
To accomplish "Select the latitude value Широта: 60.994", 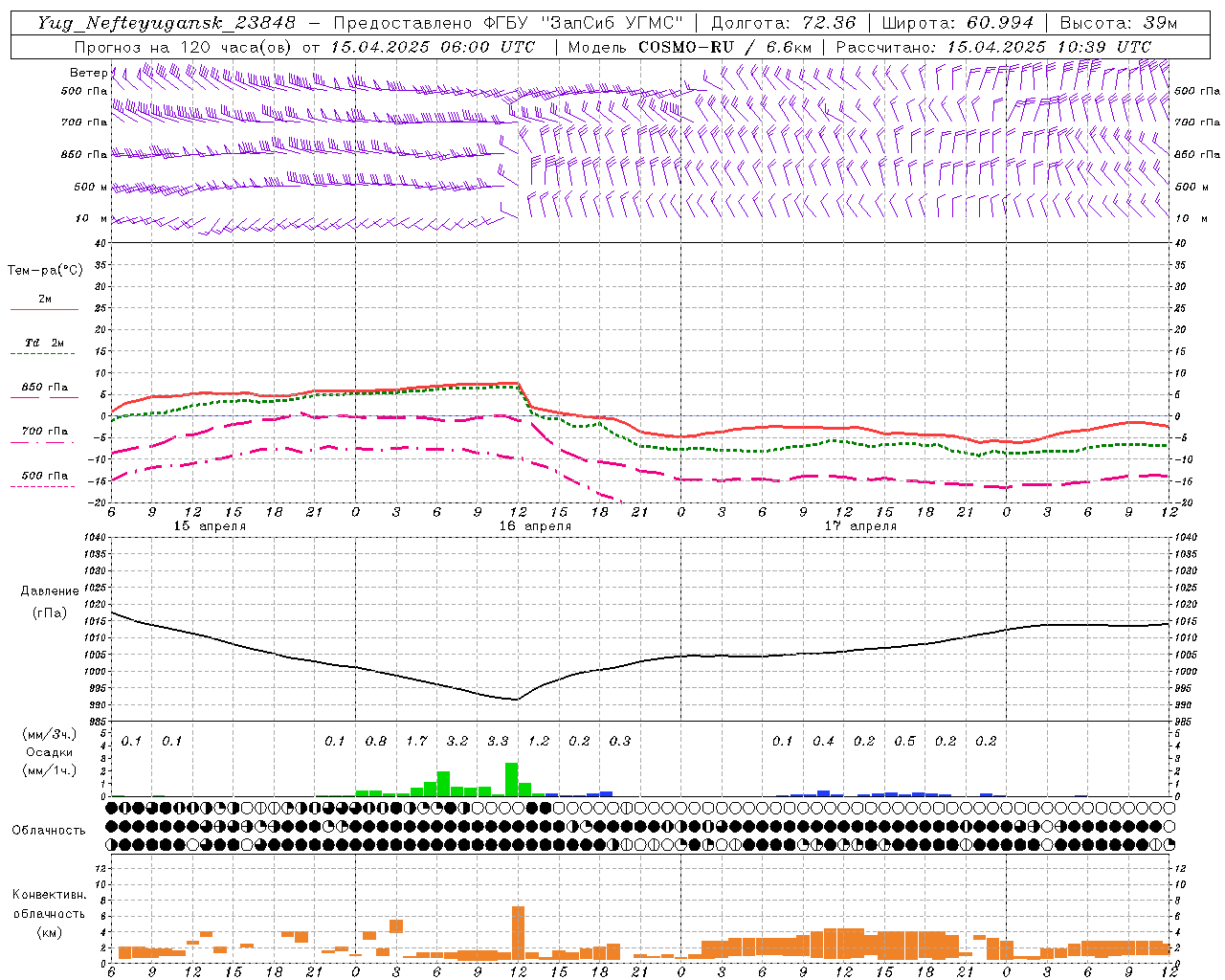I will [x=957, y=23].
